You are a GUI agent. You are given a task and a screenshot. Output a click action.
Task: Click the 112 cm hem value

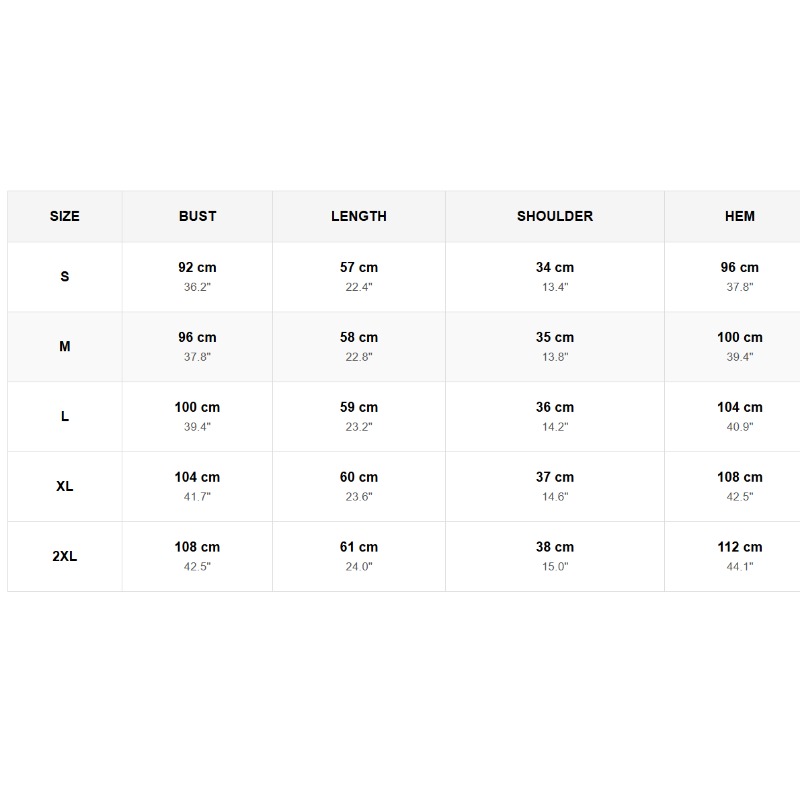click(x=740, y=547)
